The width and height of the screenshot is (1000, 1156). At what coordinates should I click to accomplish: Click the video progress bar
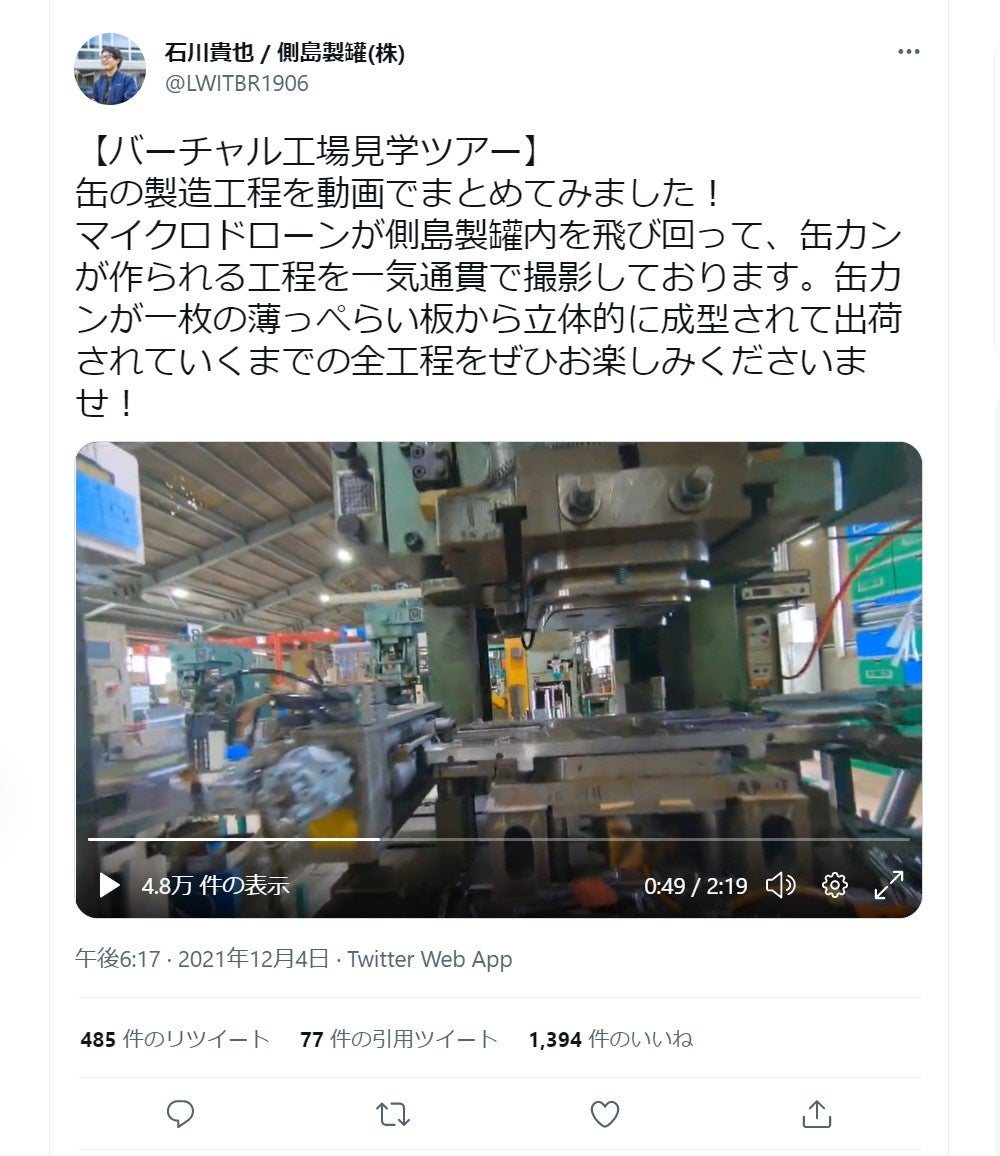(499, 839)
